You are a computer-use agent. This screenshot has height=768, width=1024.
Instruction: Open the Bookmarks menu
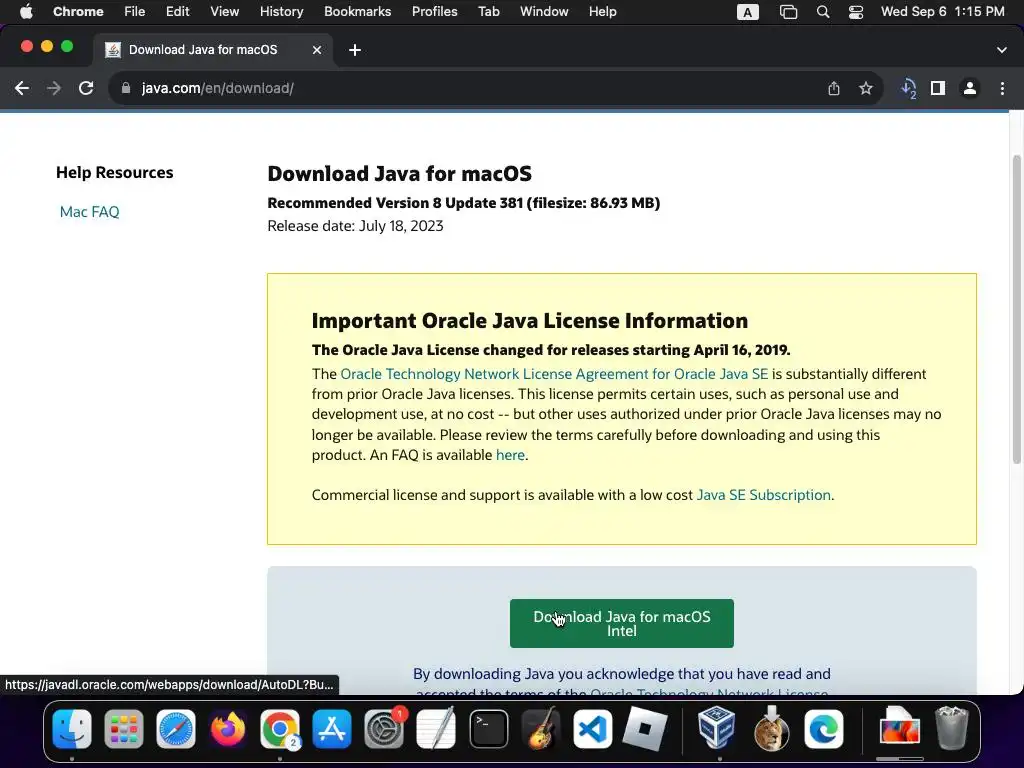tap(357, 12)
